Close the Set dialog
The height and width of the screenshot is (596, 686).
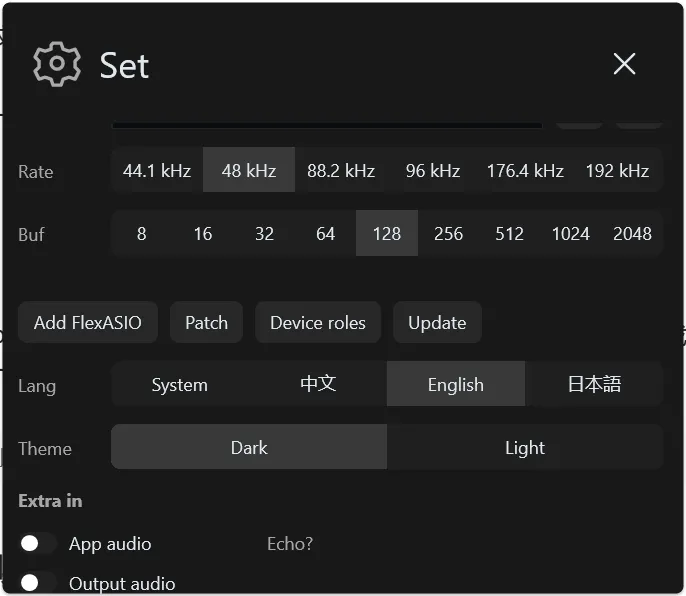(x=624, y=64)
